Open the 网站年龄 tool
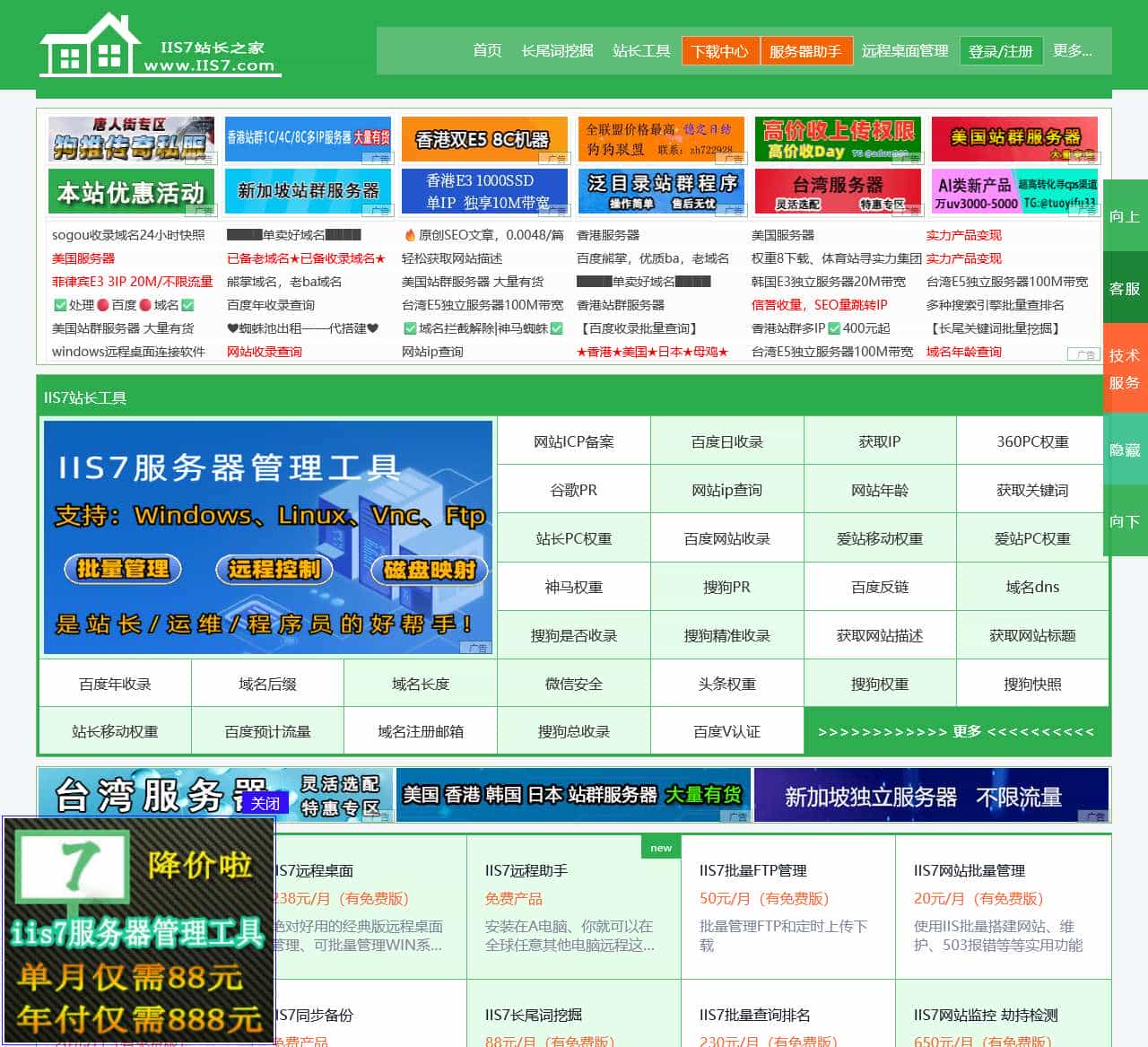 [x=880, y=490]
